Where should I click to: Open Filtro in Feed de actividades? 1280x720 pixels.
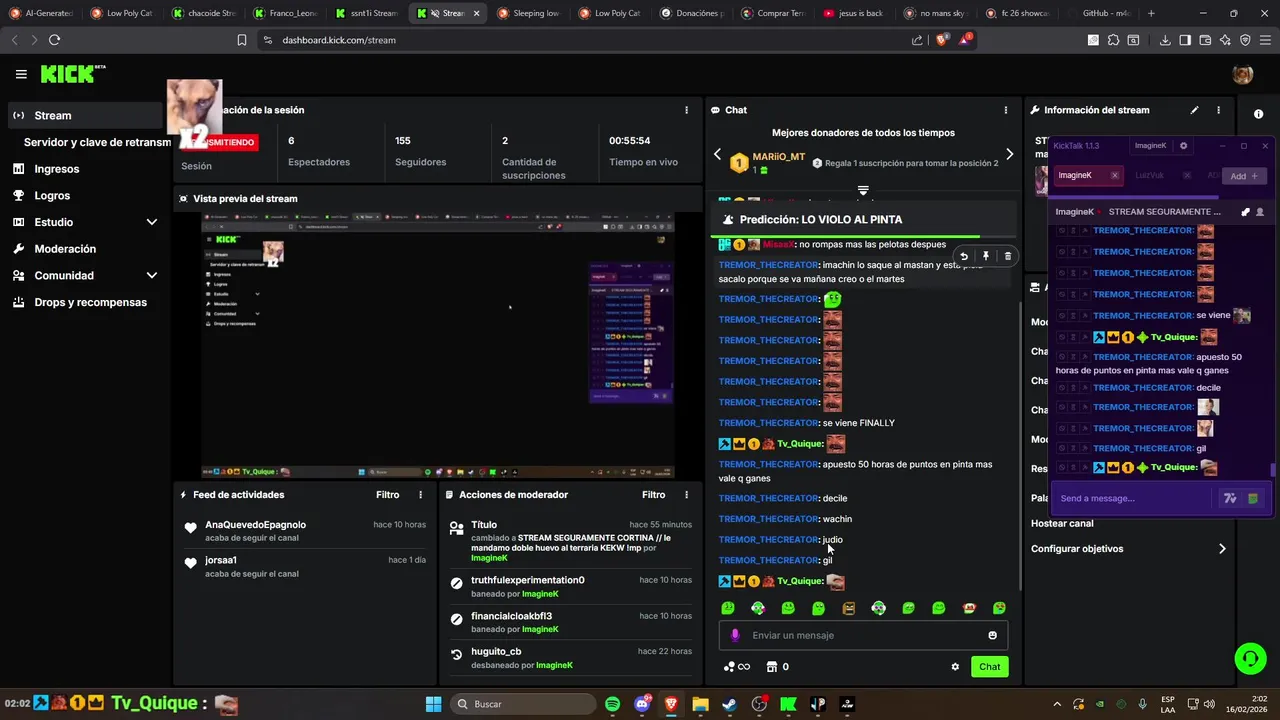pos(387,495)
